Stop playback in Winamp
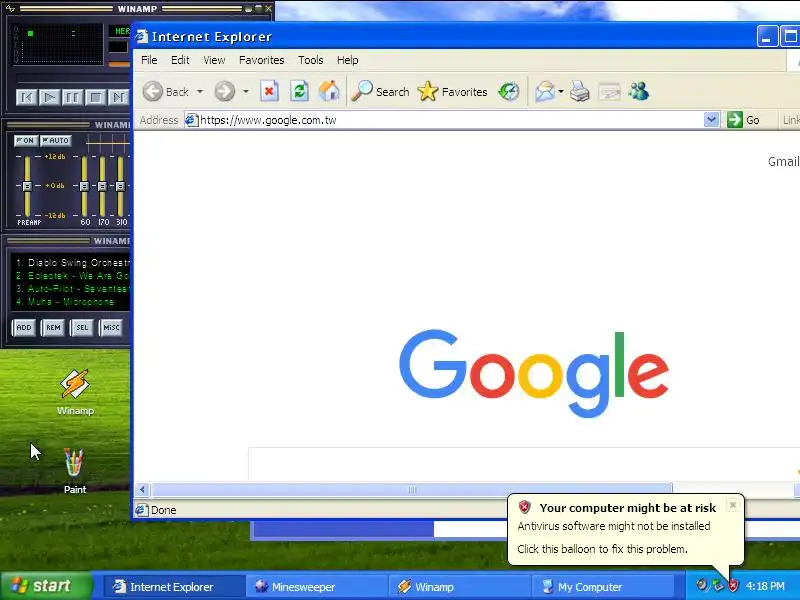The width and height of the screenshot is (800, 600). [95, 97]
